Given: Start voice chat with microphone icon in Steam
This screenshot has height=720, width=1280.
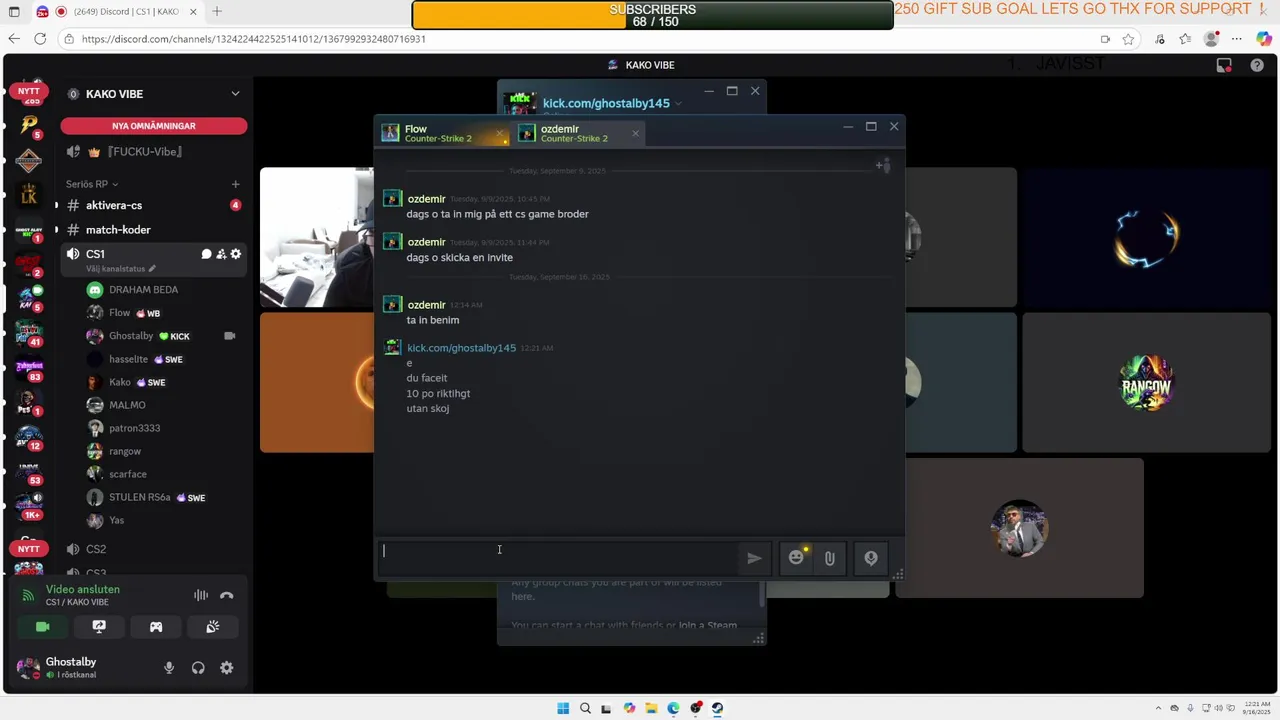Looking at the screenshot, I should click(x=871, y=559).
